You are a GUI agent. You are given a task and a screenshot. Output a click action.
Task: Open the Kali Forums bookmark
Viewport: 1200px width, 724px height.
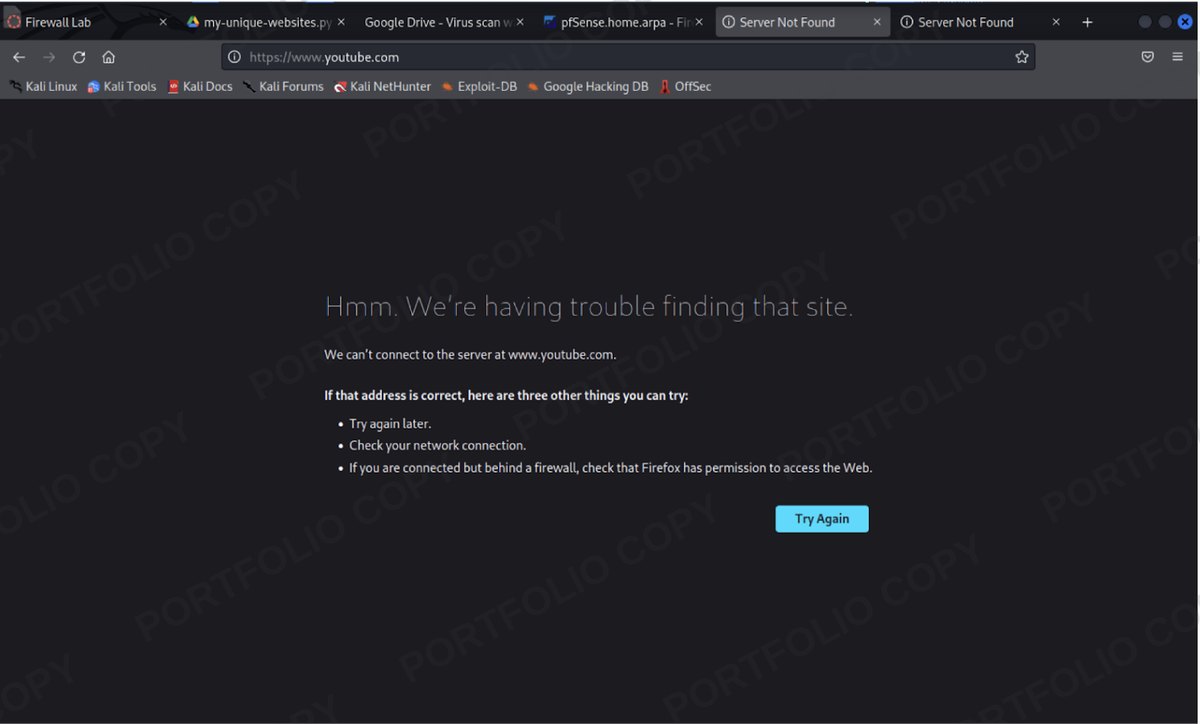[x=283, y=87]
